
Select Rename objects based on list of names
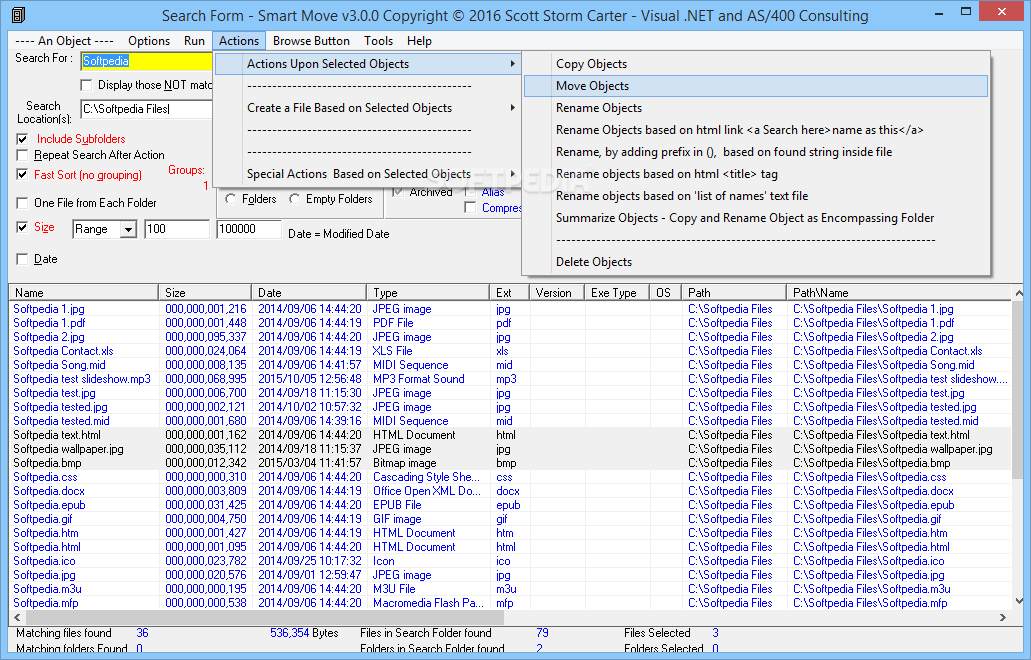[756, 196]
